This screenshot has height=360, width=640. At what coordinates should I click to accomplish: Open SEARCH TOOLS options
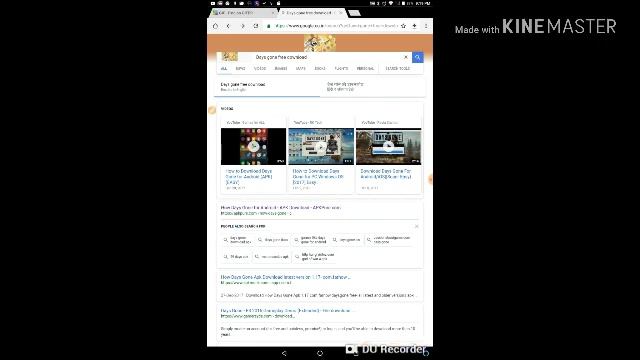click(x=398, y=69)
